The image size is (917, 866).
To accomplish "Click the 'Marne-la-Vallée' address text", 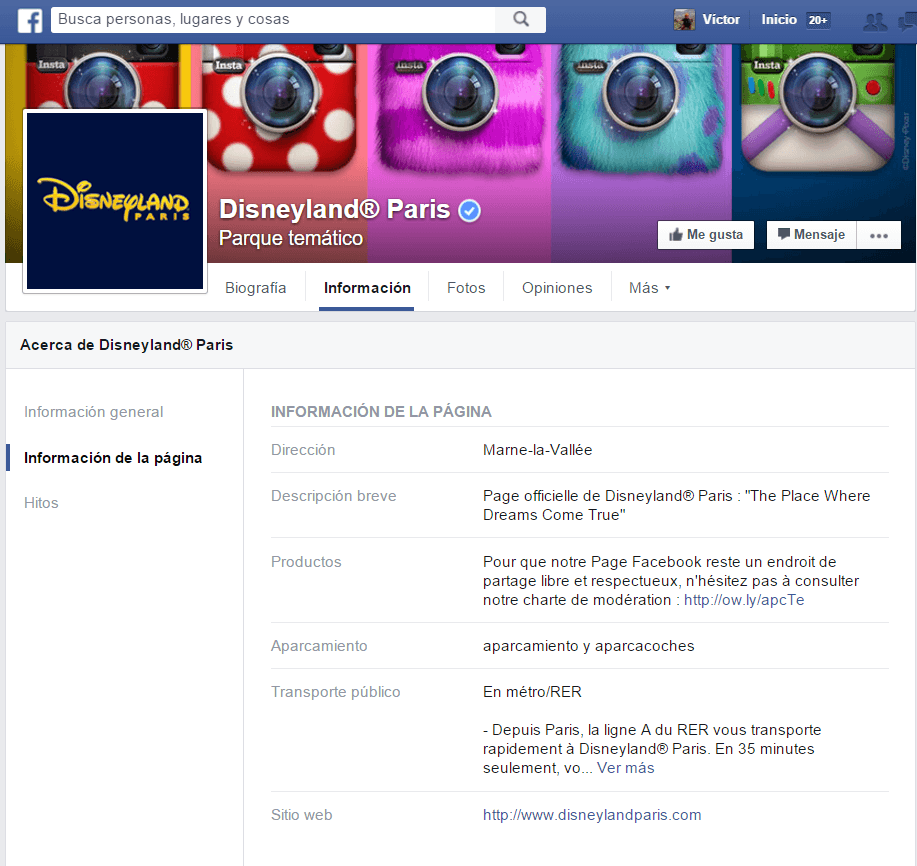I will [x=537, y=450].
